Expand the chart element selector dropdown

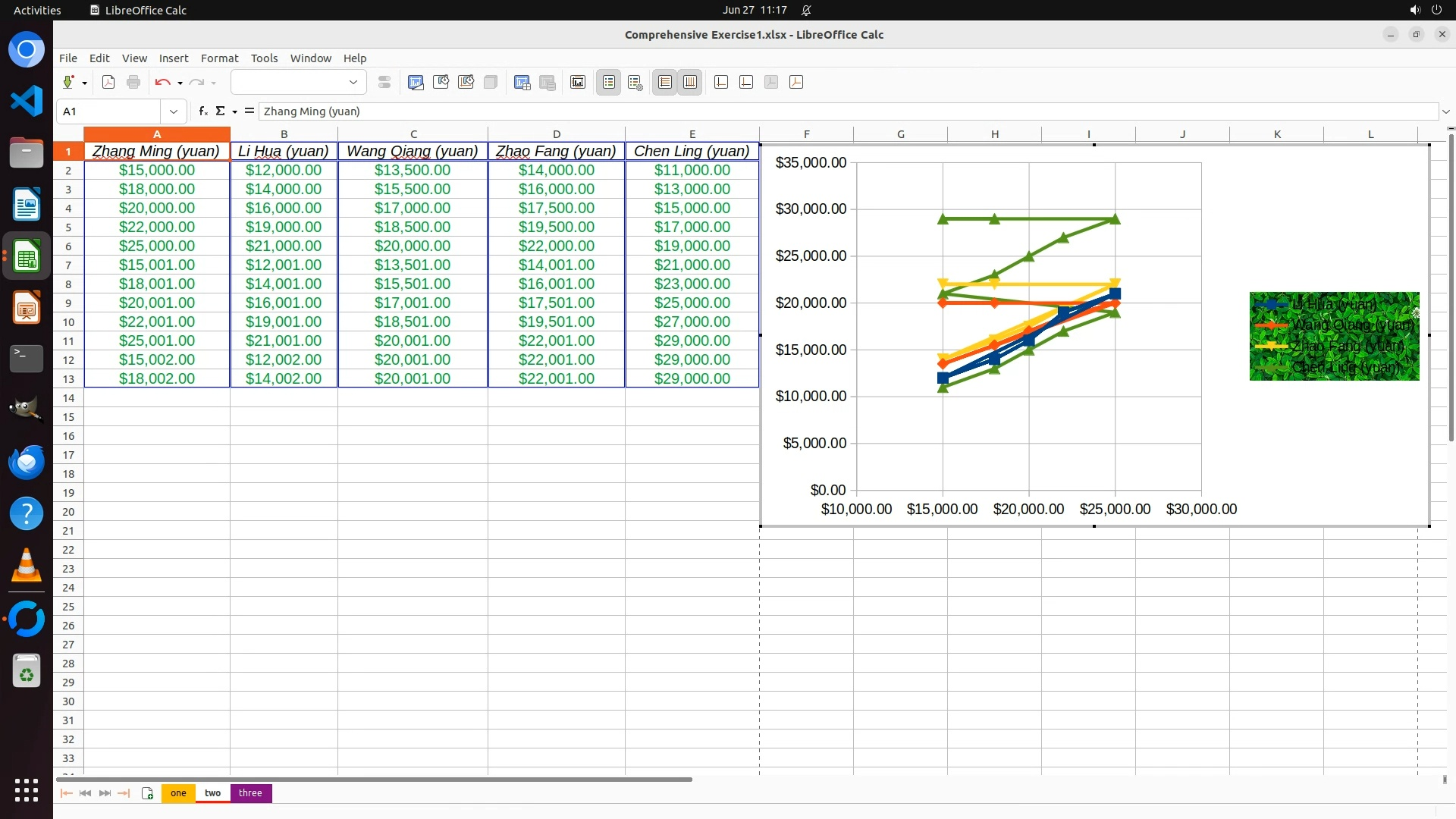353,83
